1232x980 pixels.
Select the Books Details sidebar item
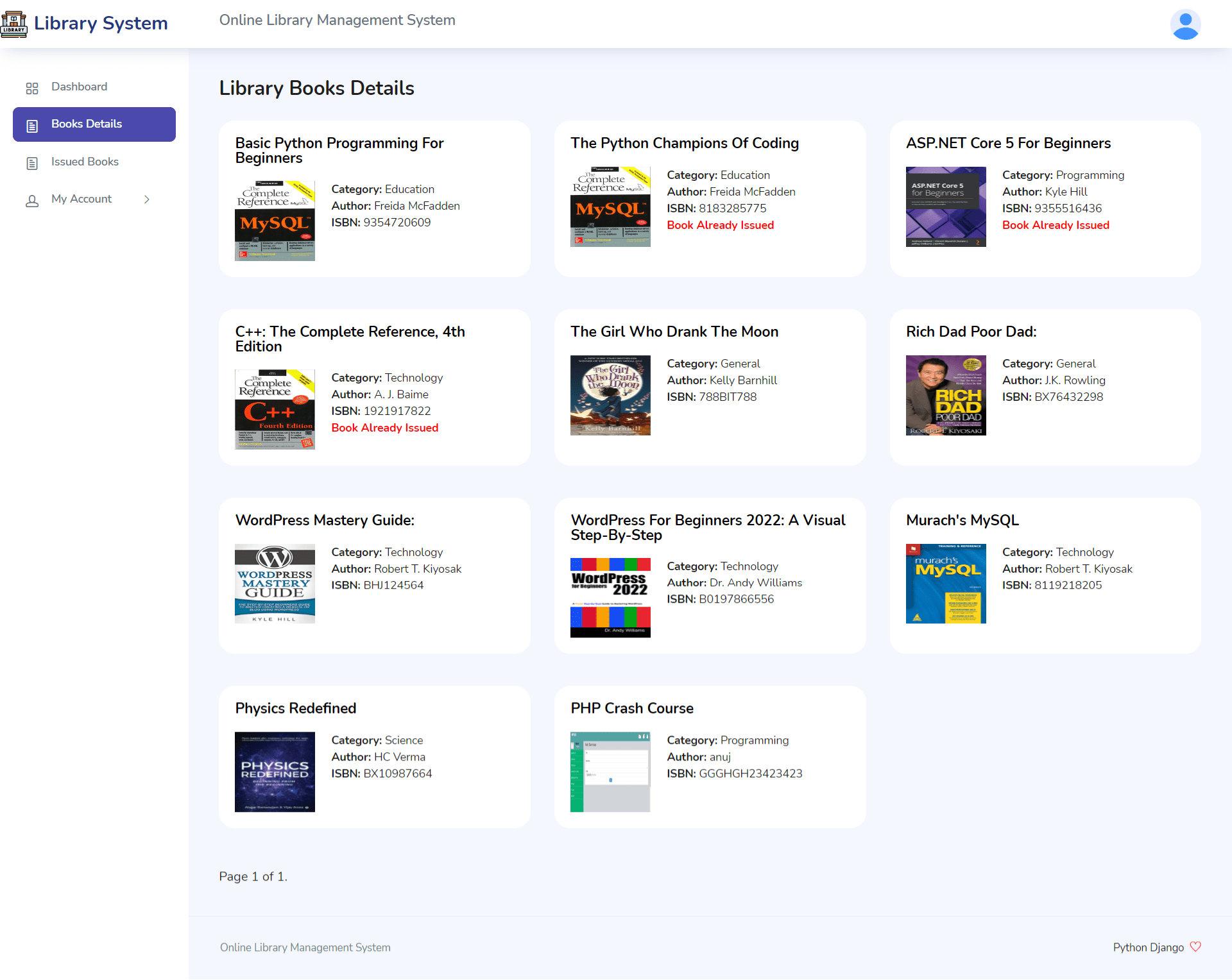(x=87, y=124)
